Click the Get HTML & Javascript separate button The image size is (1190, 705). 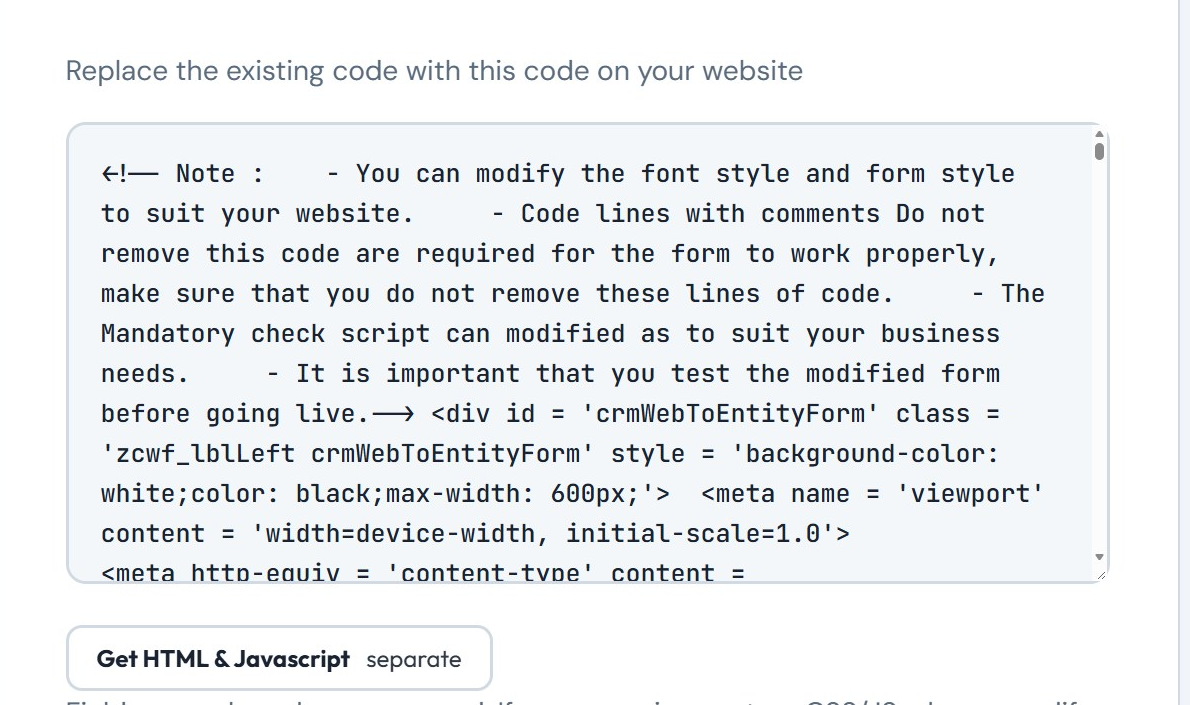pyautogui.click(x=279, y=658)
